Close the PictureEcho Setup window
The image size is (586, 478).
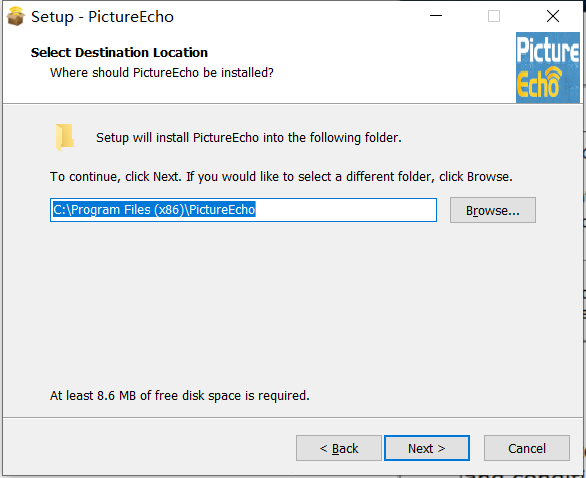tap(553, 16)
